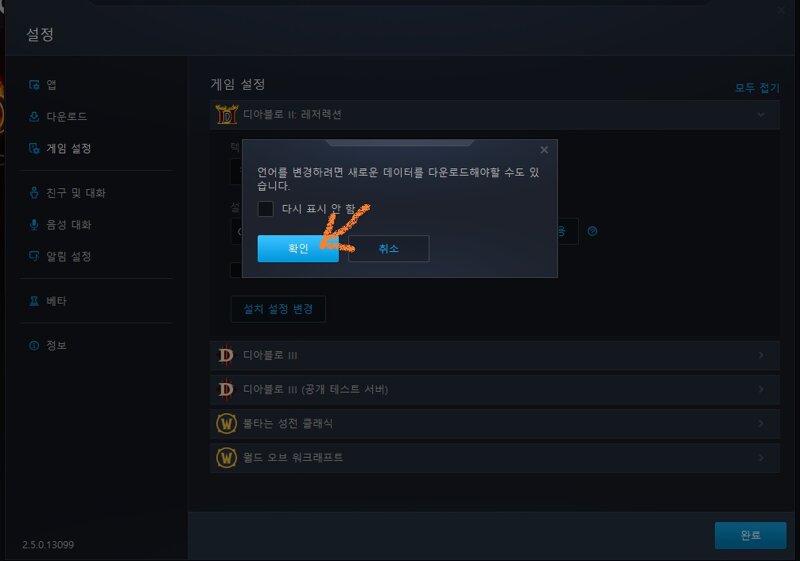800x561 pixels.
Task: Click the 정보 info icon
Action: tap(34, 346)
